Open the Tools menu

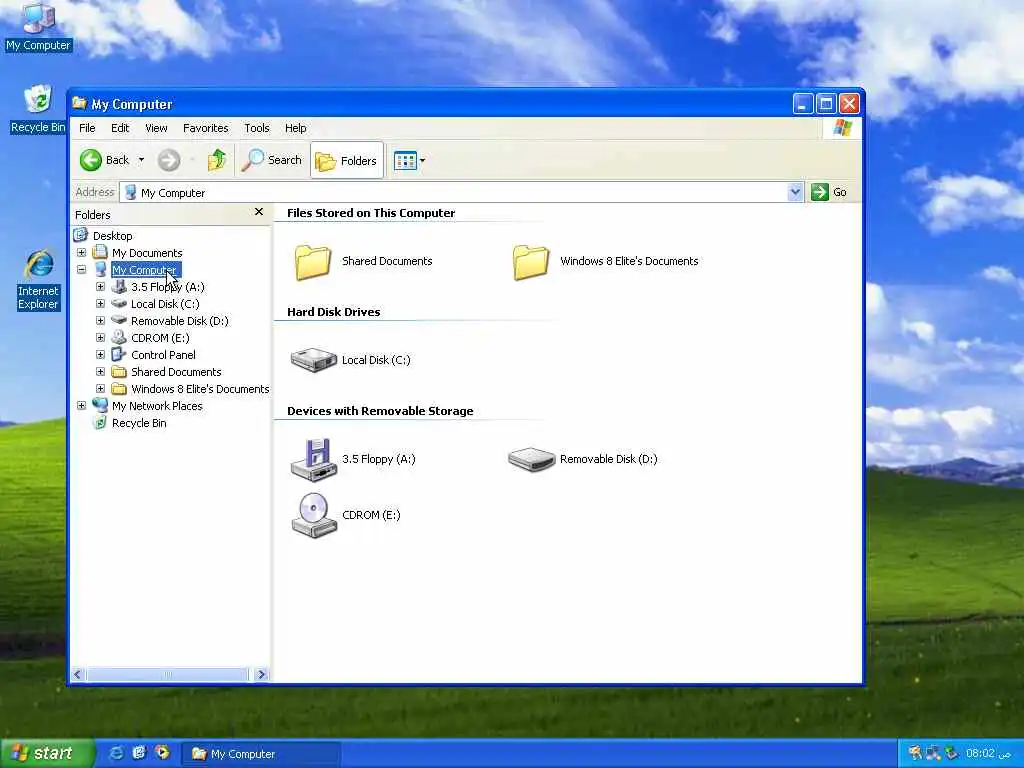257,128
